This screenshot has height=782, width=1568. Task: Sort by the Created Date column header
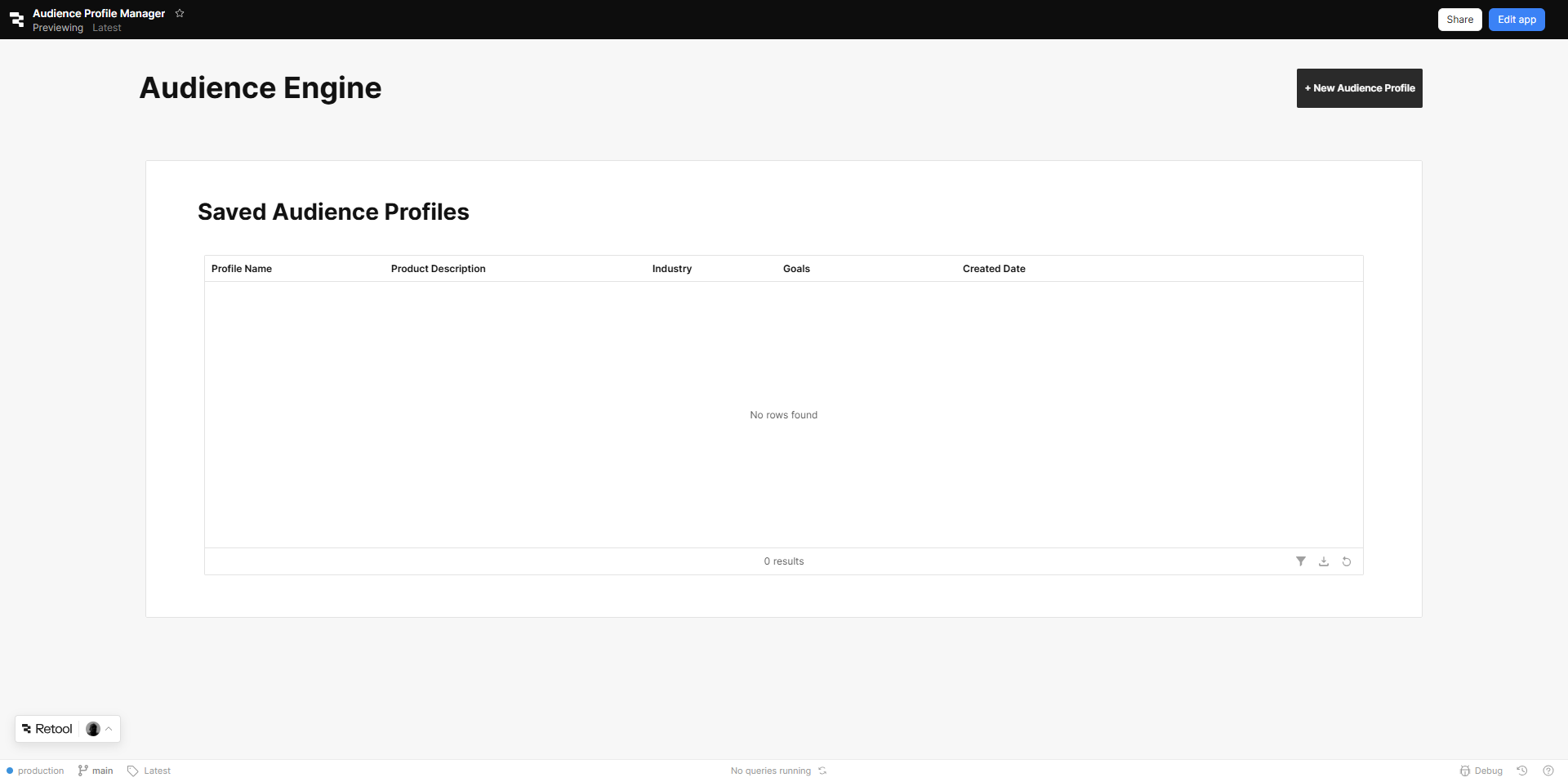(x=994, y=269)
